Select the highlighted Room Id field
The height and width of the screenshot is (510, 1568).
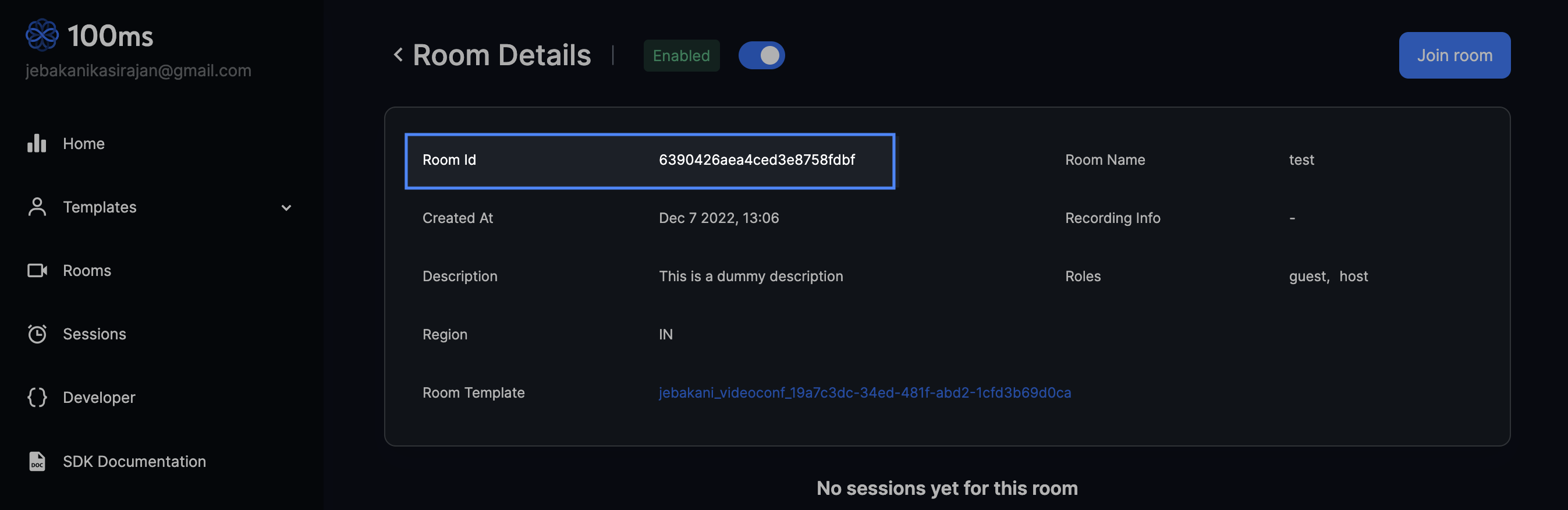pyautogui.click(x=650, y=161)
